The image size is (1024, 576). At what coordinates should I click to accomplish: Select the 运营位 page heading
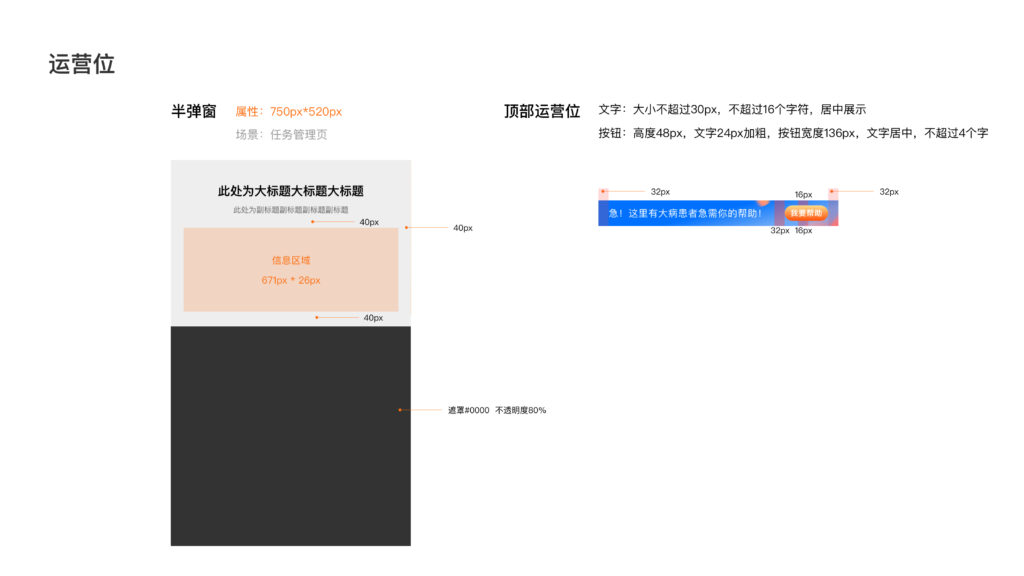81,65
